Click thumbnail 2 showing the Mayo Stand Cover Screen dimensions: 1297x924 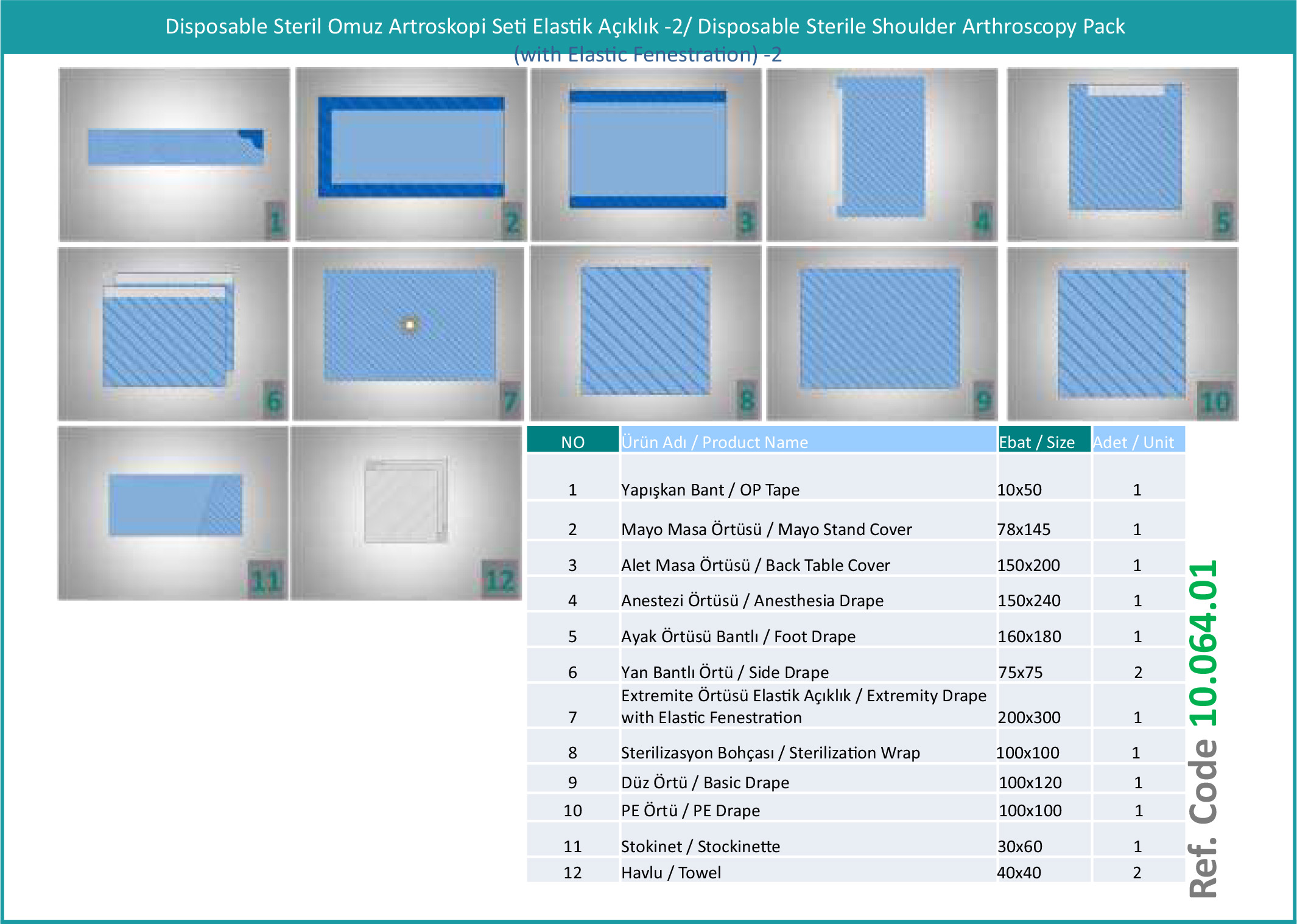click(x=411, y=155)
